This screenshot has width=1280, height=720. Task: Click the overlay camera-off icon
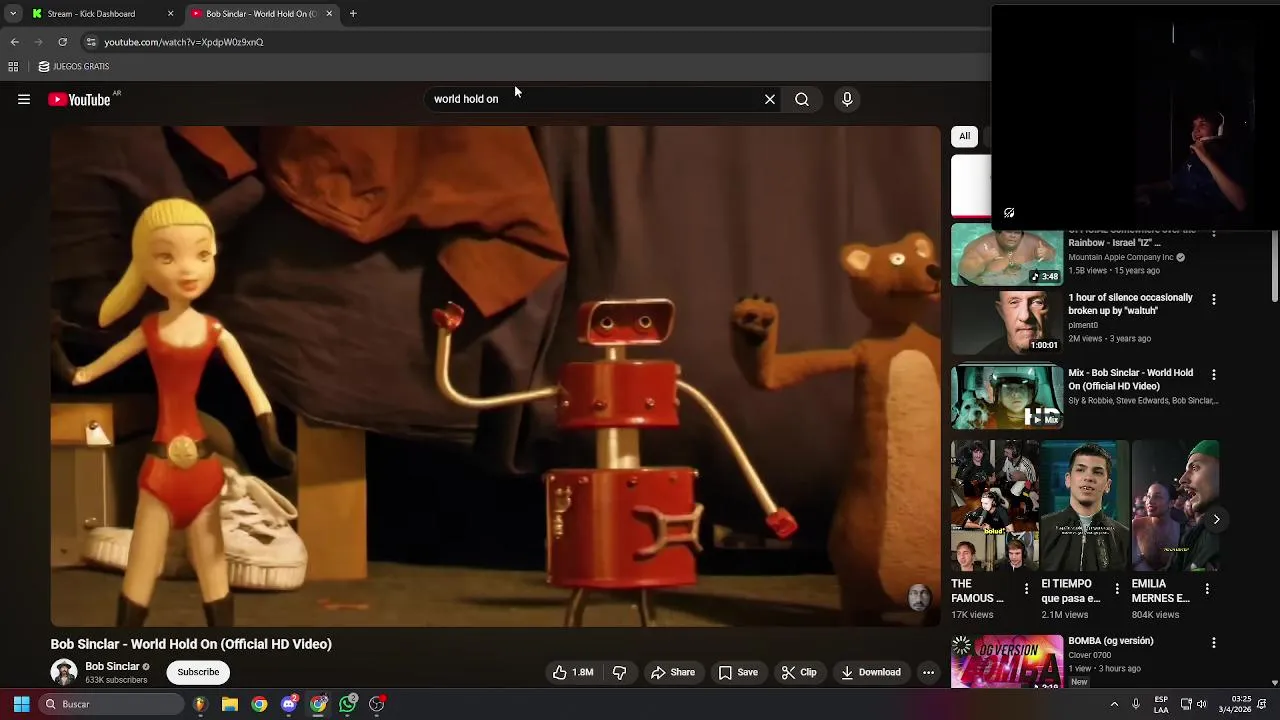point(1009,213)
